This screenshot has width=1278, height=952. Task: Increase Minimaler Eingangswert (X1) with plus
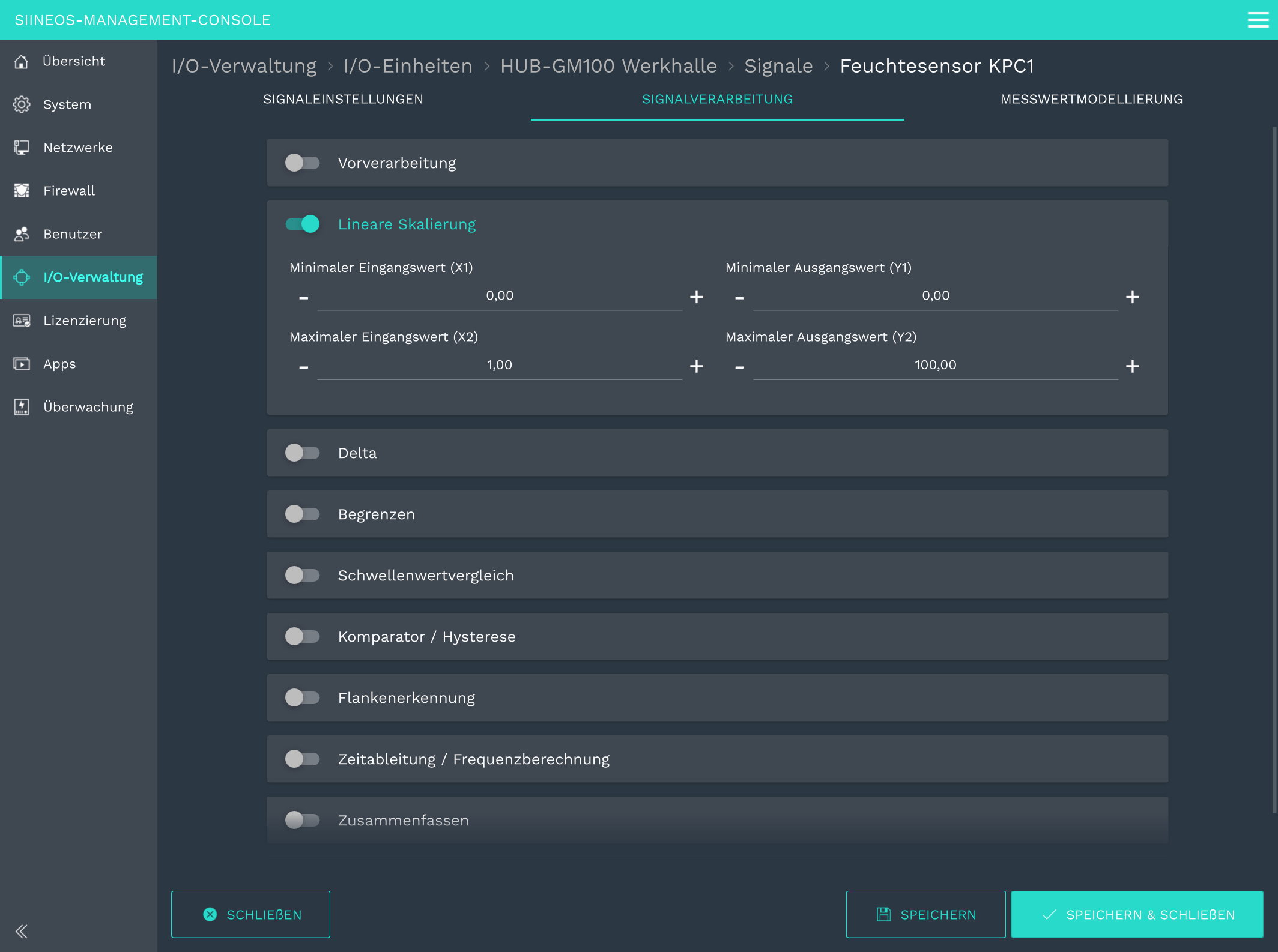[x=697, y=297]
